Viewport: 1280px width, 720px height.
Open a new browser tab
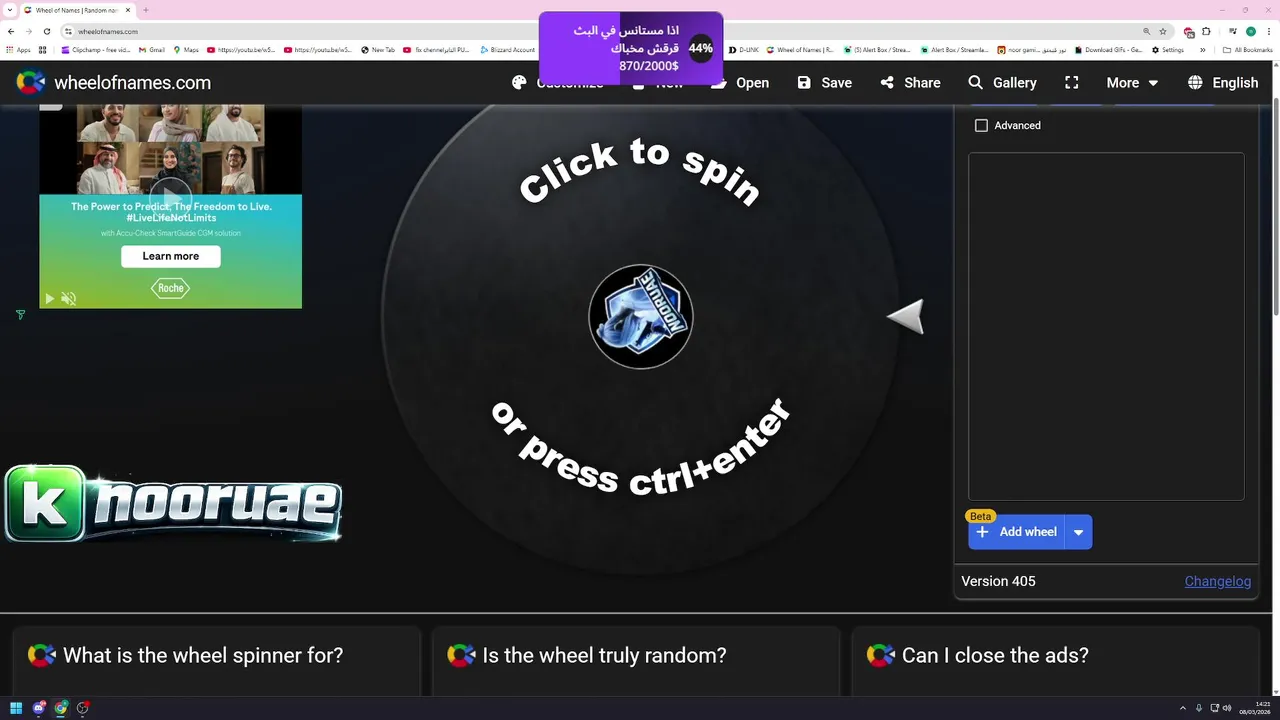pos(146,10)
